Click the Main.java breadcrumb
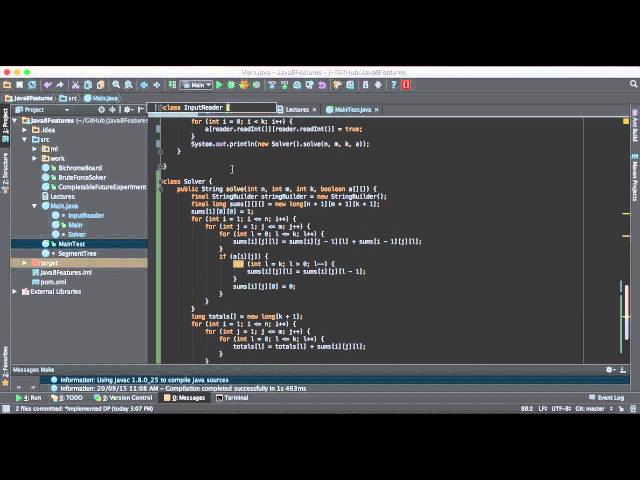640x480 pixels. point(101,98)
